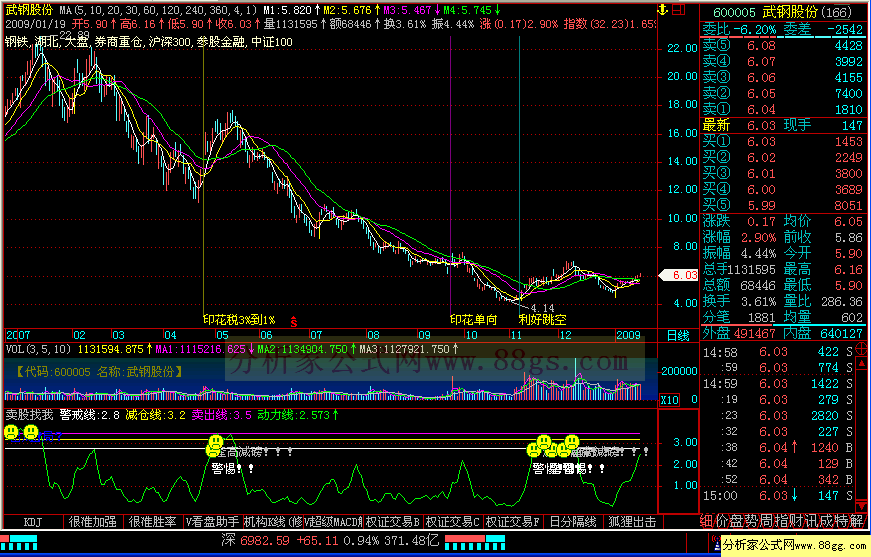Click the 卖⑤ 6.08 order book row
This screenshot has width=871, height=557.
pyautogui.click(x=783, y=46)
